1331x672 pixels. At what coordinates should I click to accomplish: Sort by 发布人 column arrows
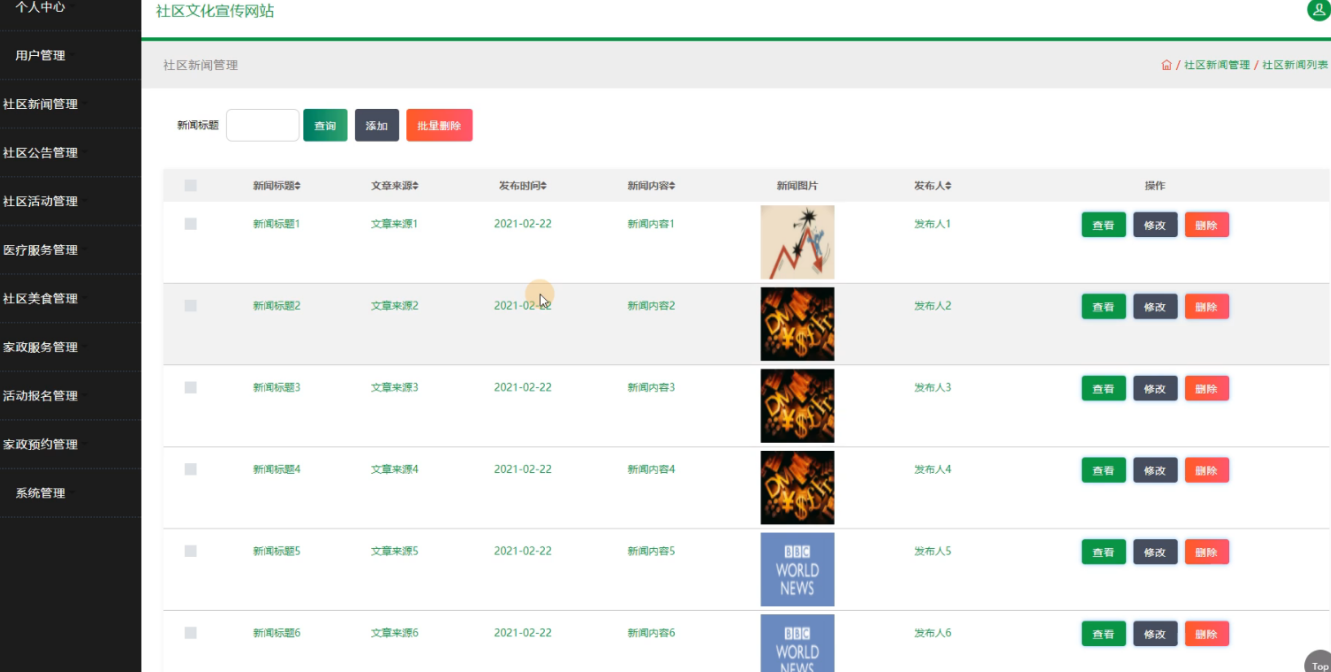click(x=948, y=186)
